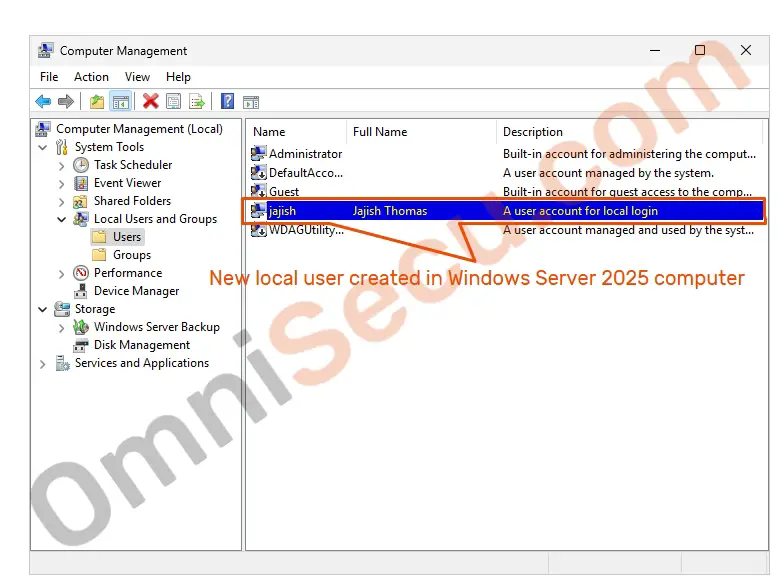This screenshot has width=778, height=584.
Task: Sort by the Description column header
Action: click(x=629, y=132)
